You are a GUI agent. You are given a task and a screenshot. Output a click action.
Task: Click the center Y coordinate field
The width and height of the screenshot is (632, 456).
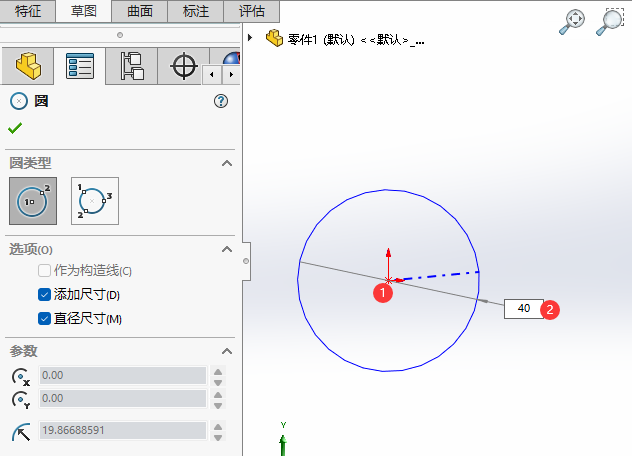click(123, 398)
